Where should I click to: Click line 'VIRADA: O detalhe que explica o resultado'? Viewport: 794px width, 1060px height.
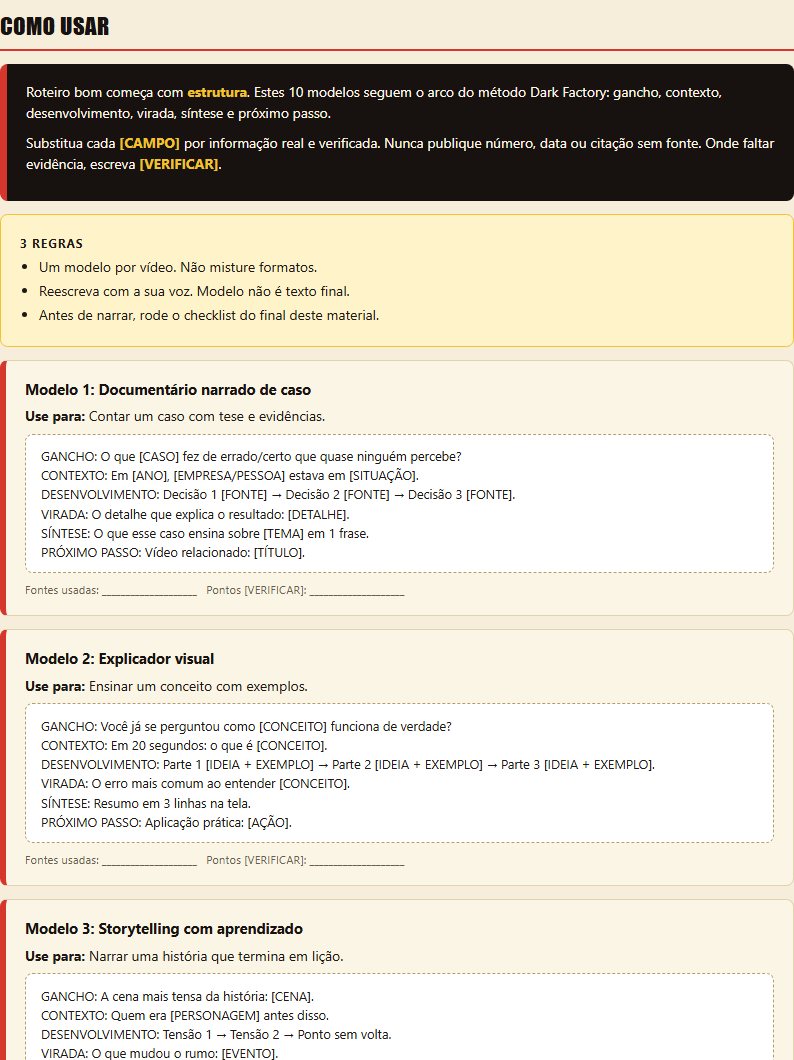tap(195, 514)
